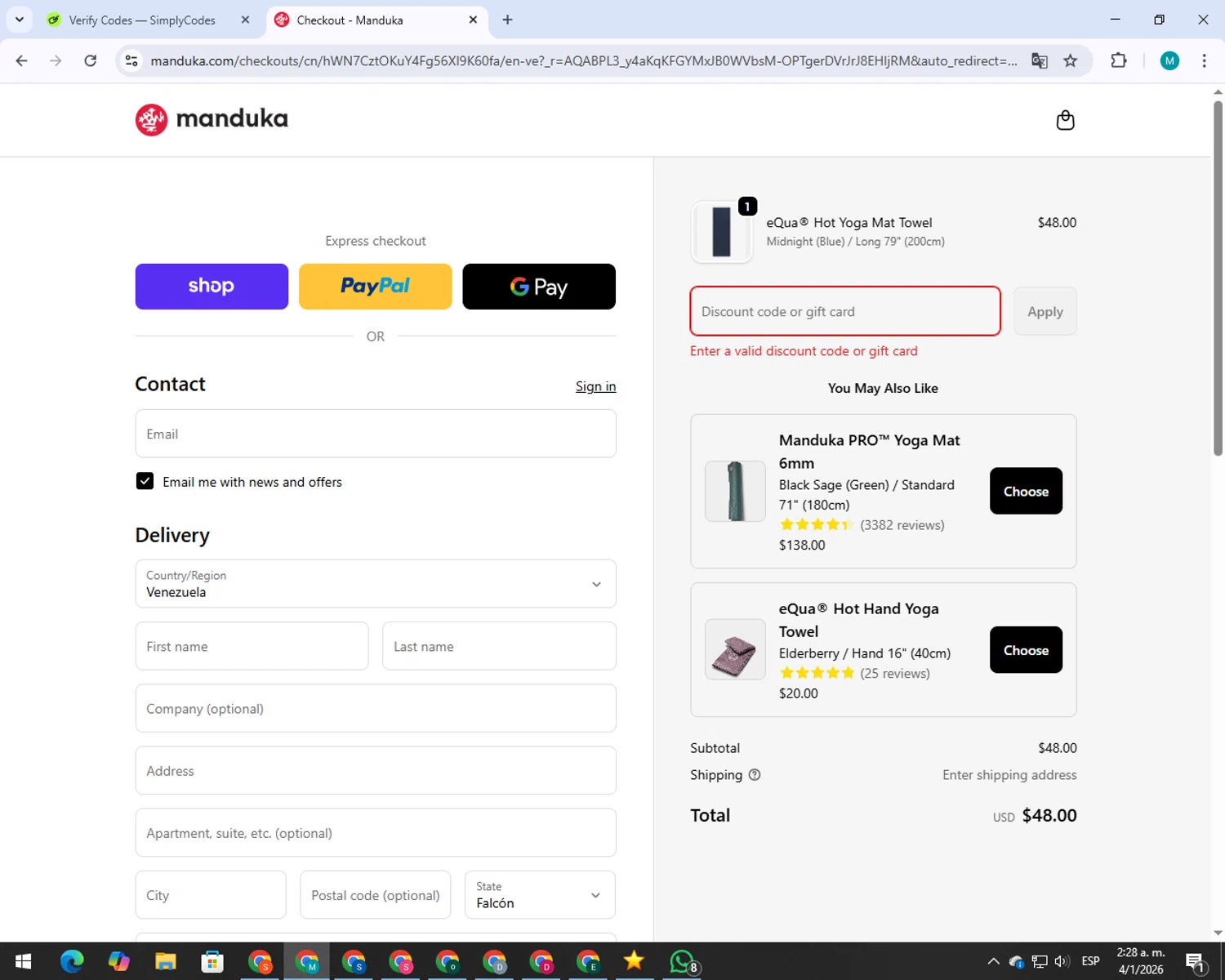Click the Apply discount button

[x=1045, y=311]
